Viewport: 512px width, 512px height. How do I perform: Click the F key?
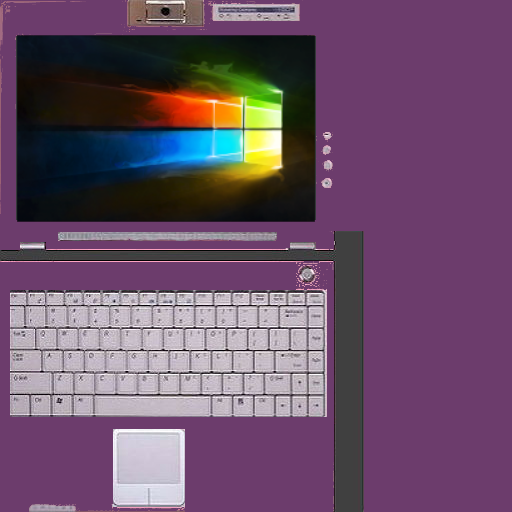click(x=116, y=361)
